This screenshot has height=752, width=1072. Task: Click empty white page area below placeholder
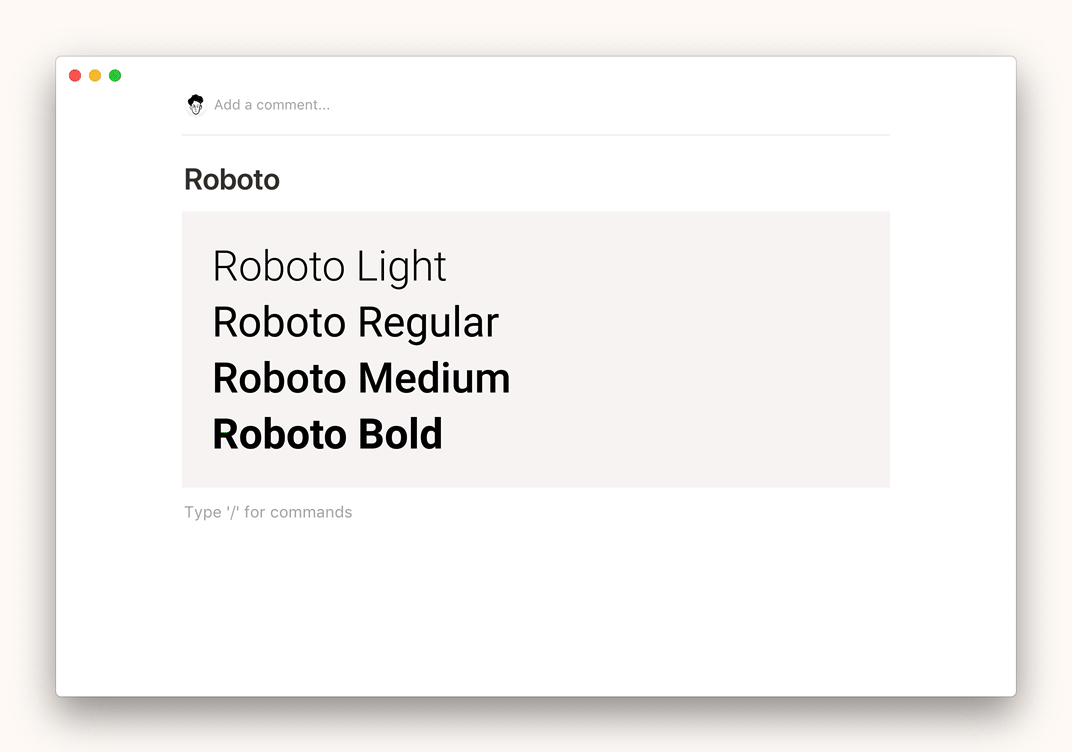click(535, 610)
